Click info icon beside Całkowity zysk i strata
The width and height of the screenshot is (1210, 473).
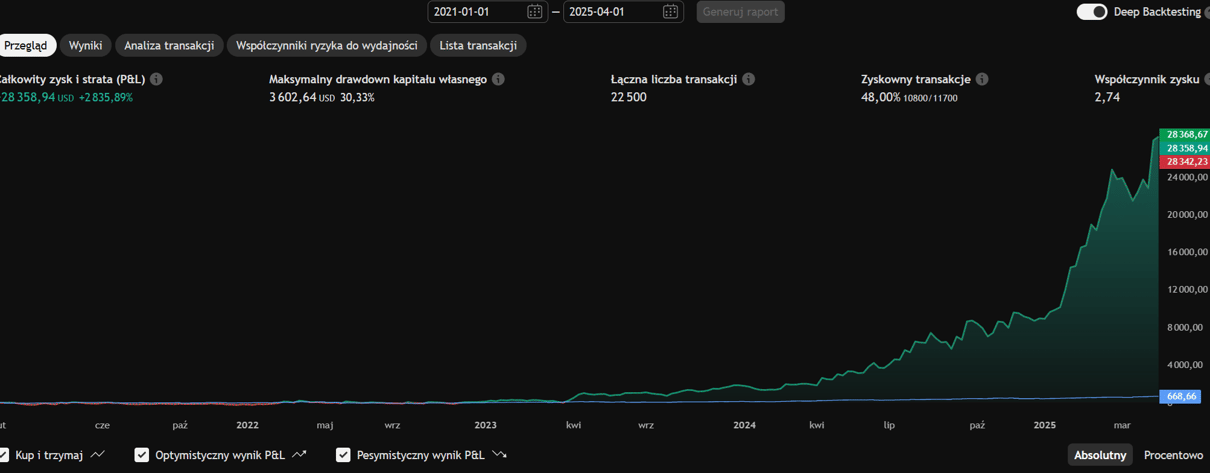point(156,79)
